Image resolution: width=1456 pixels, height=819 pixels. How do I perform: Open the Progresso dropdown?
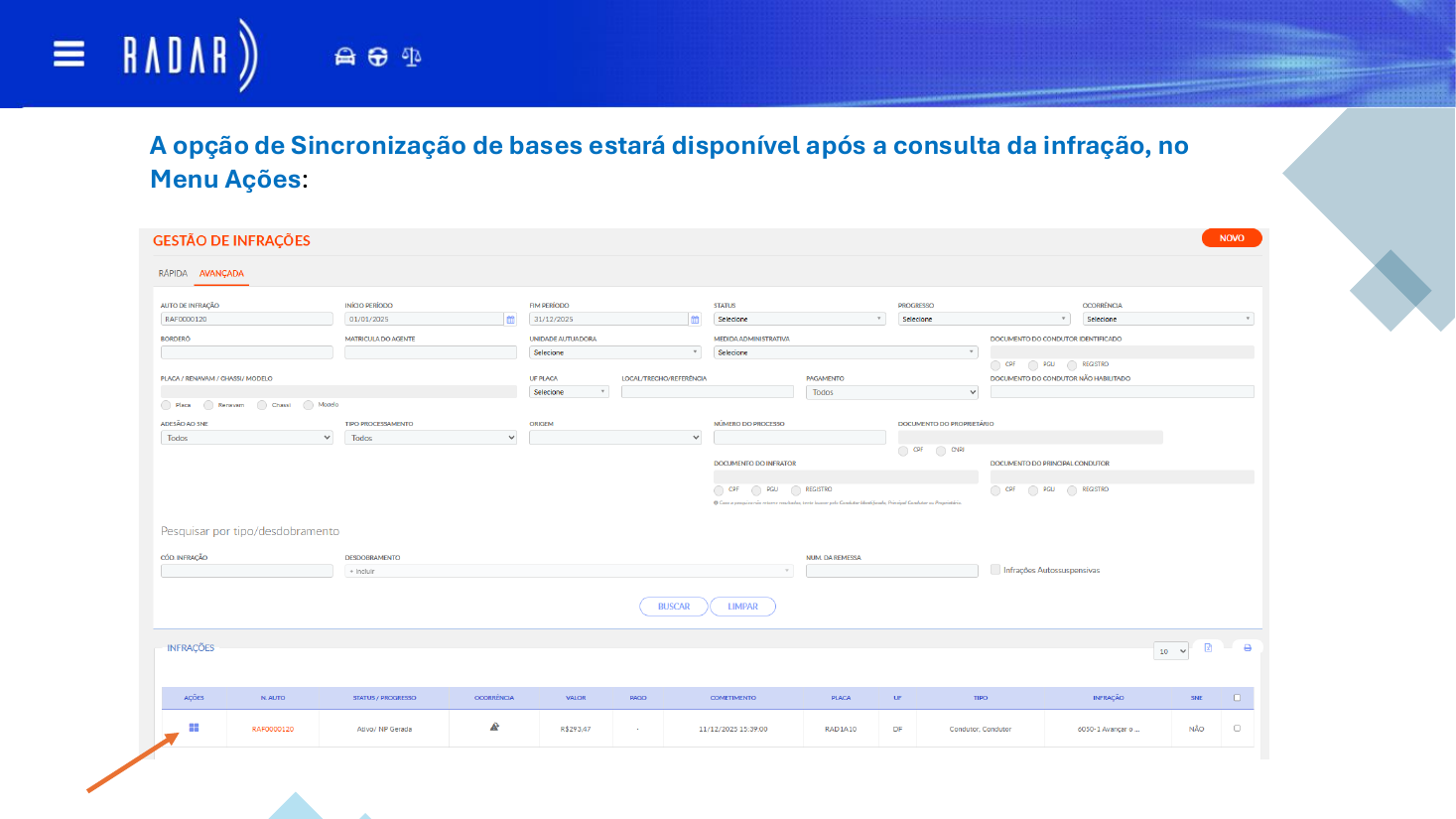[x=984, y=320]
